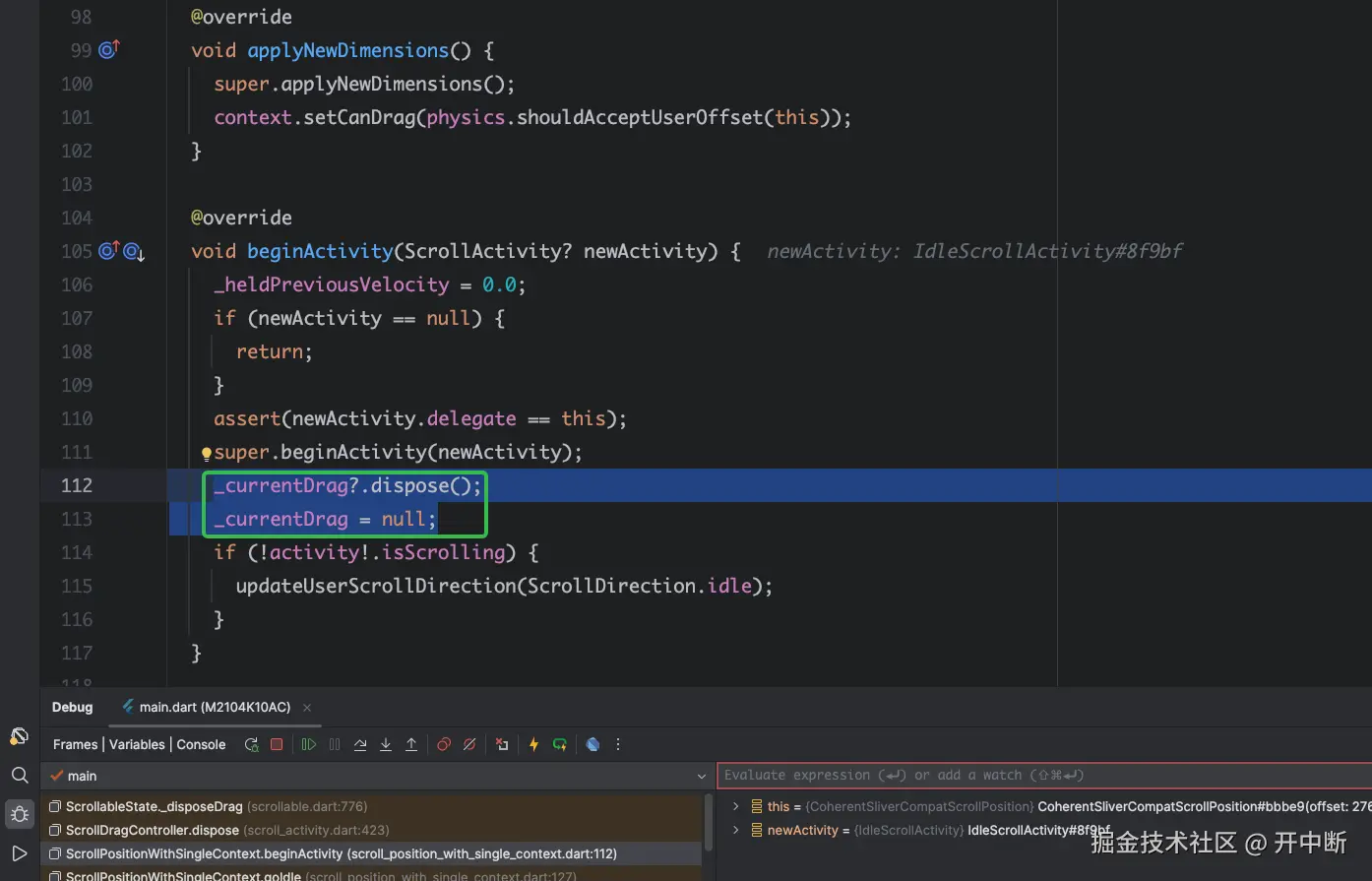Click '_currentDrag?.dispose();' on line 112
Viewport: 1372px width, 881px height.
(x=347, y=485)
